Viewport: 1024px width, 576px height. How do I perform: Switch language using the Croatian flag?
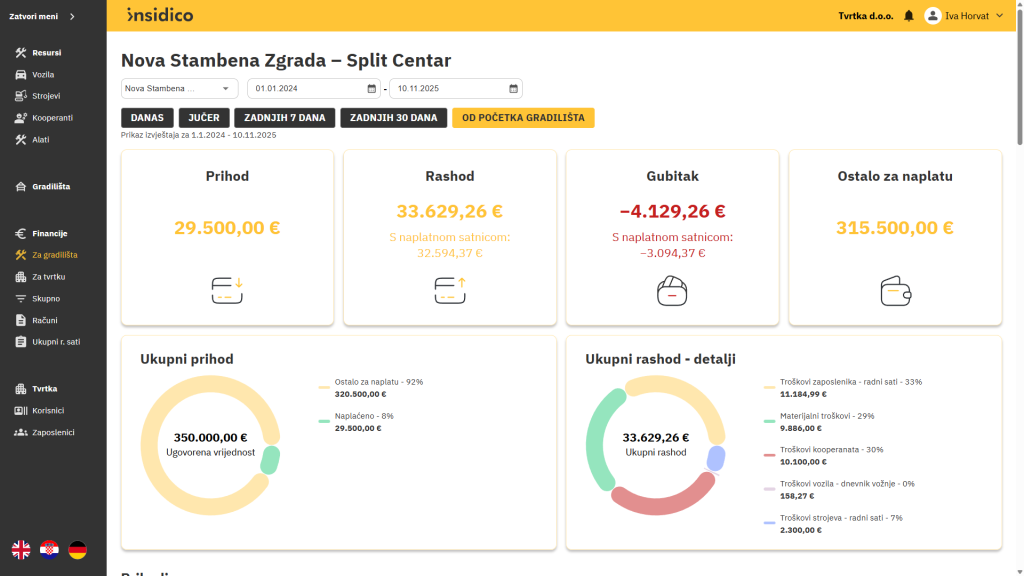pos(49,549)
